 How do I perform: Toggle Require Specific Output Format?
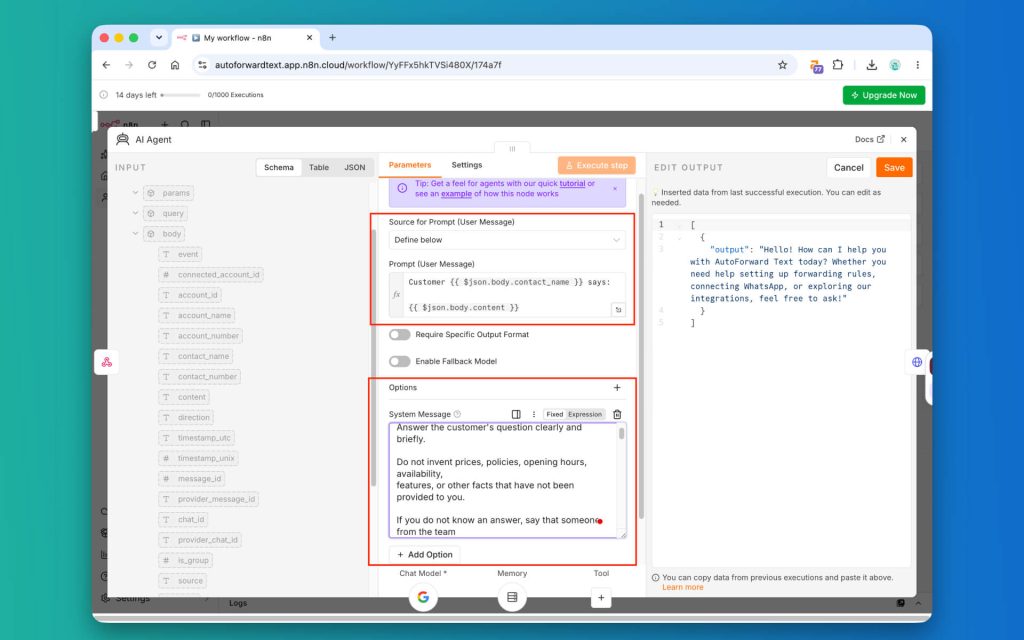pos(400,334)
